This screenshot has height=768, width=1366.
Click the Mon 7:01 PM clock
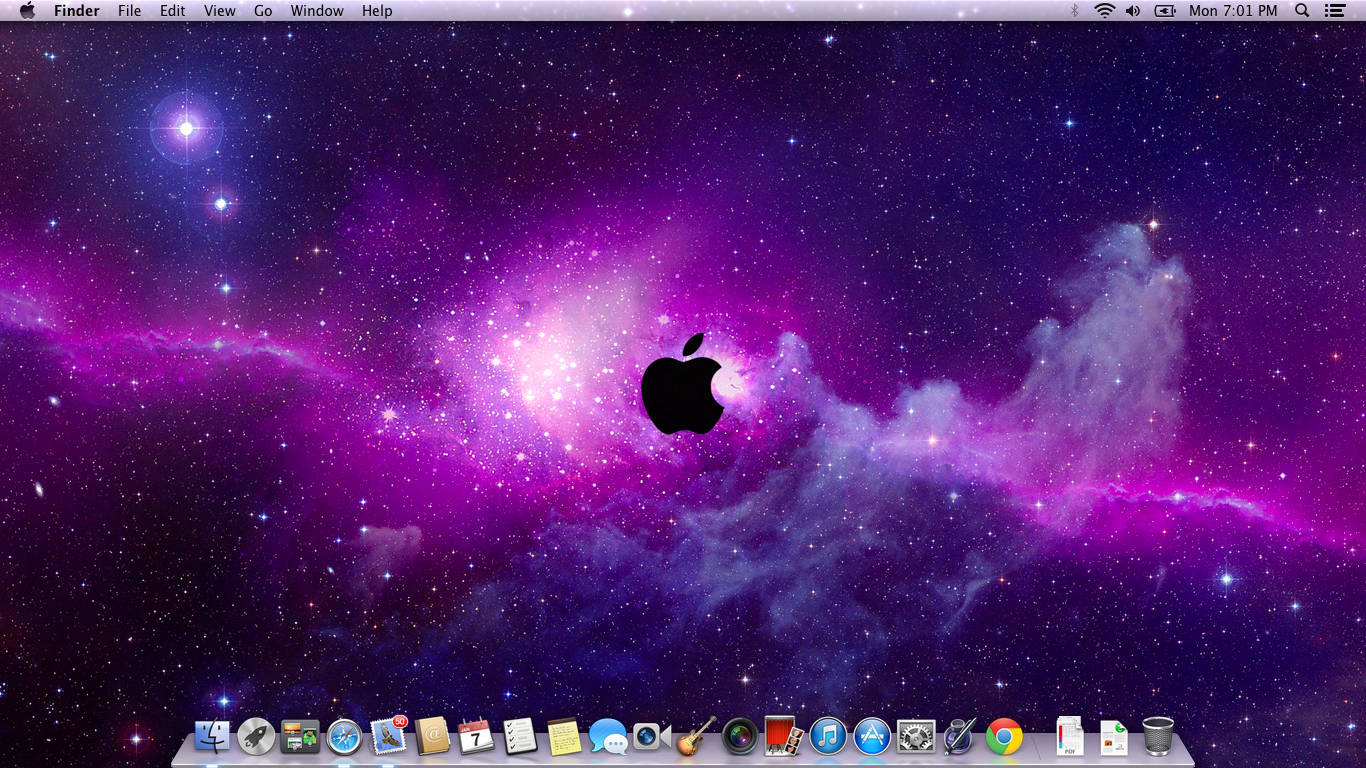[x=1233, y=11]
